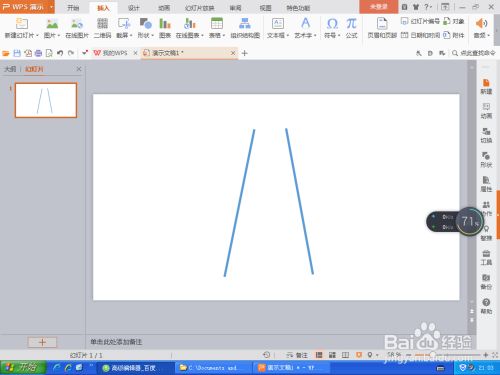Image resolution: width=500 pixels, height=375 pixels.
Task: Insert a formula with the pi icon
Action: [x=351, y=28]
